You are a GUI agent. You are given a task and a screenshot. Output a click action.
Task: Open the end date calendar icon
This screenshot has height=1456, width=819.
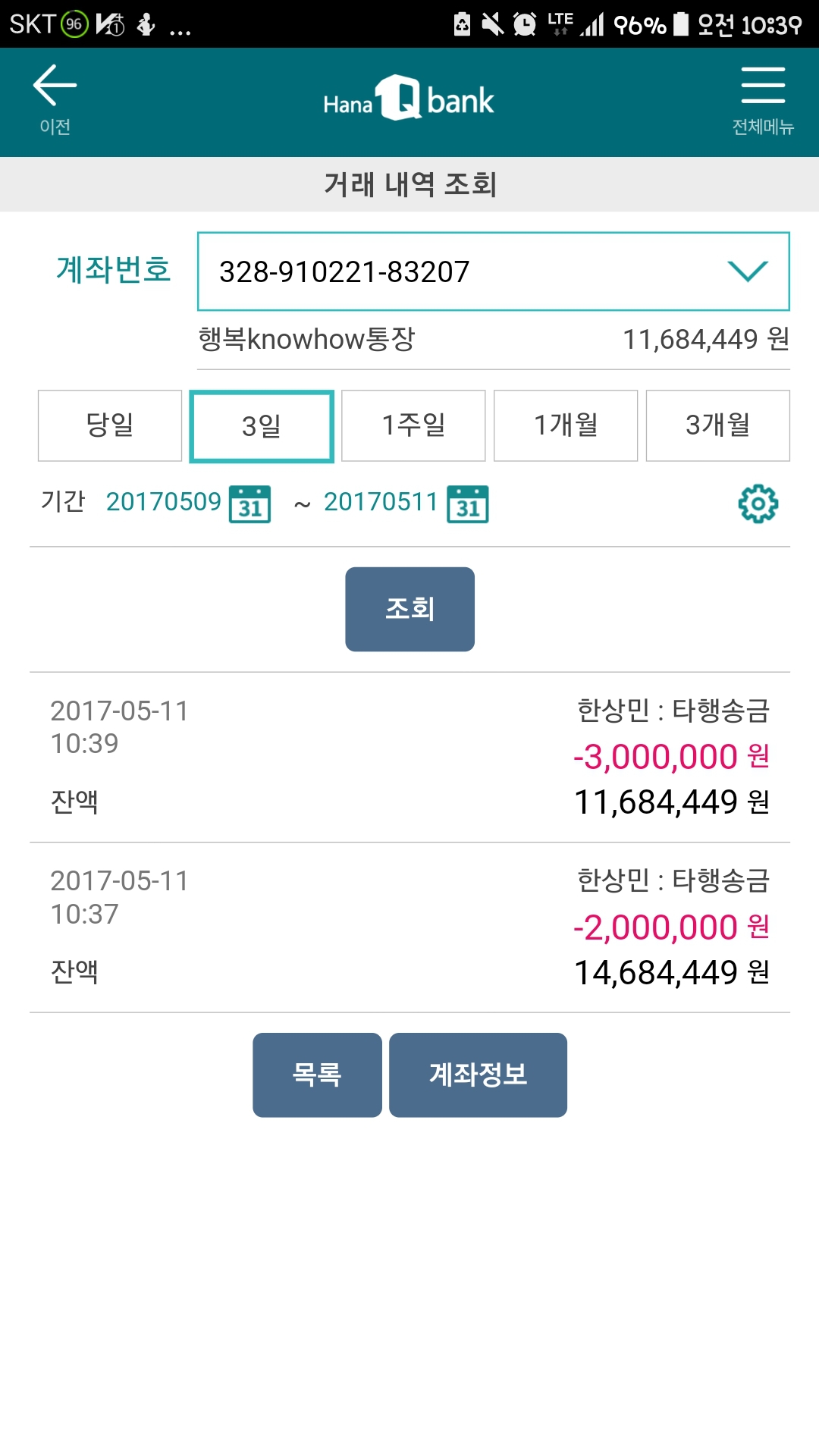[x=468, y=504]
